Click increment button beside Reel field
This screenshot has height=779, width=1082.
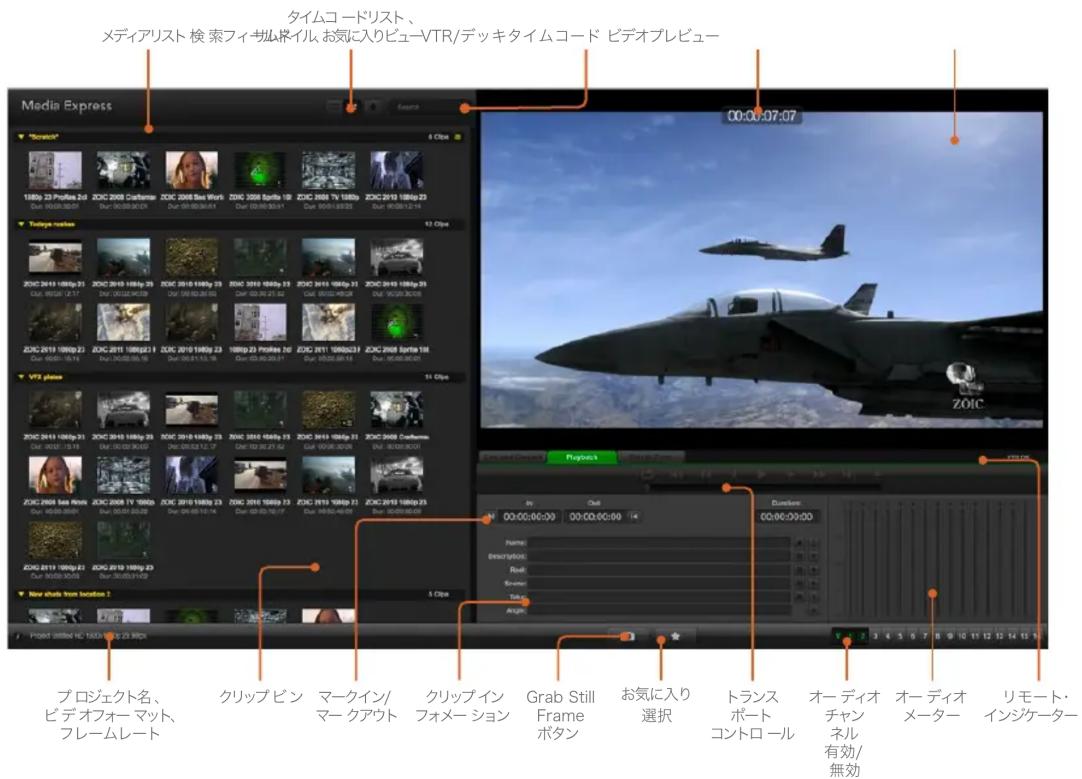coord(814,570)
